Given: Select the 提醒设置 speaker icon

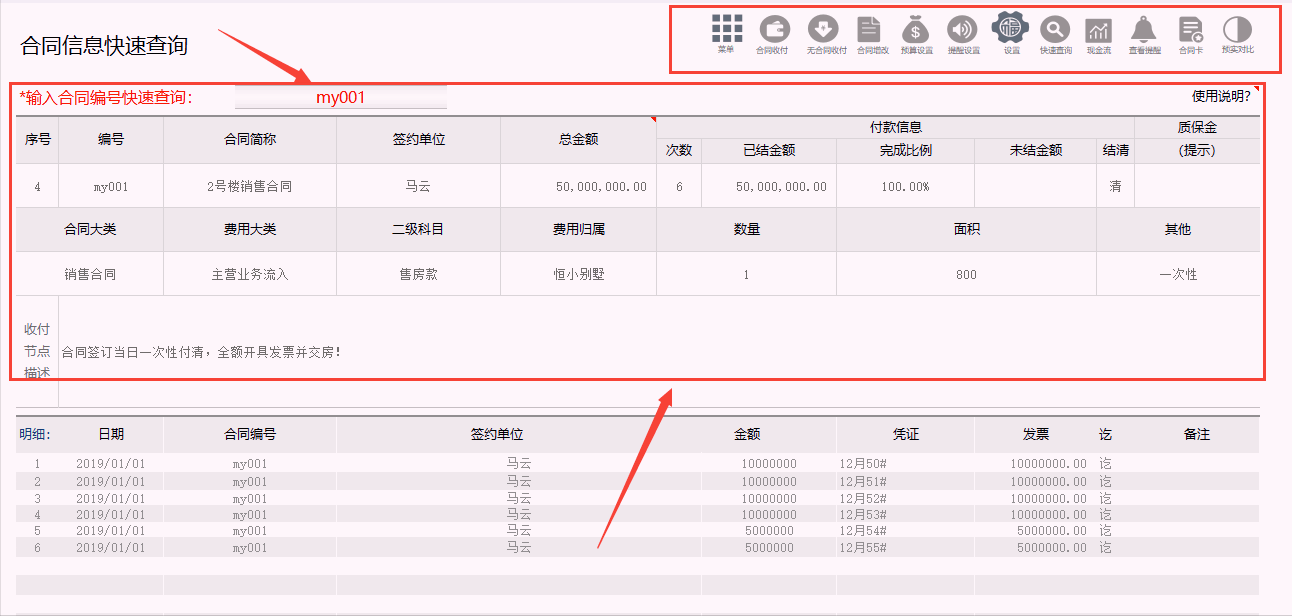Looking at the screenshot, I should point(962,30).
